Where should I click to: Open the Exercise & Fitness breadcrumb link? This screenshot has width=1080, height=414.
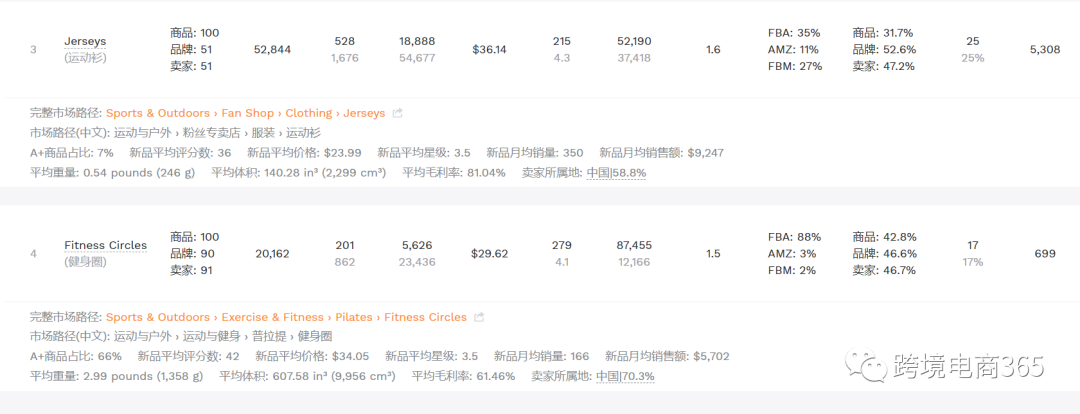273,318
